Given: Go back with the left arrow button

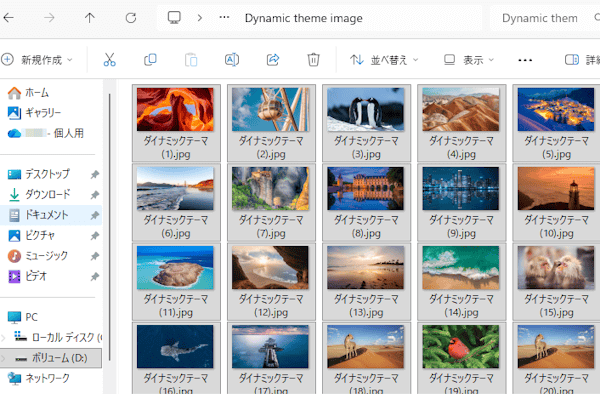Looking at the screenshot, I should 8,18.
